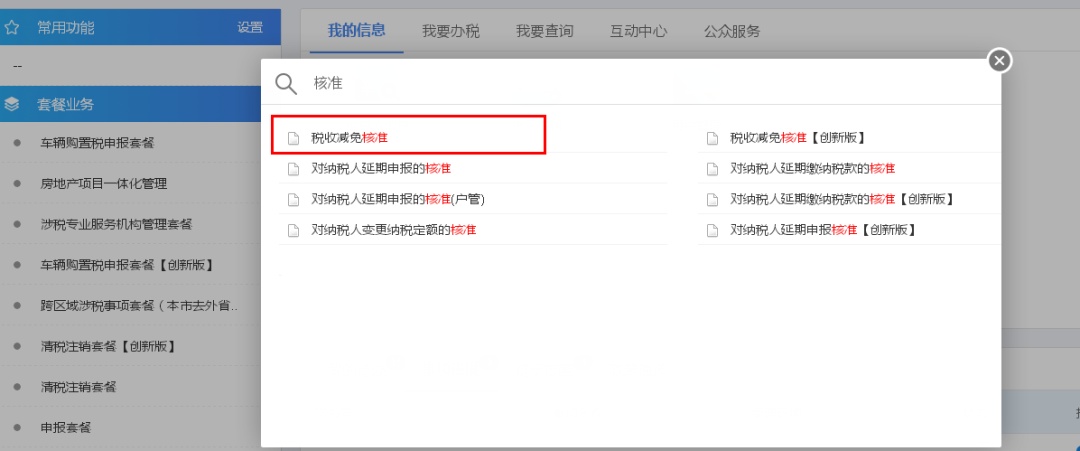Switch to 我要查询 tab
Screen dimensions: 1080x451
544,31
